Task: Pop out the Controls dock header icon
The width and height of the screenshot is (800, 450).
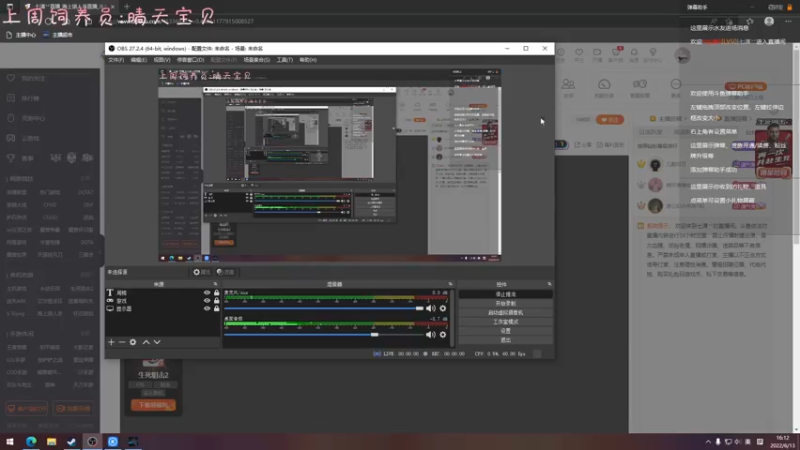Action: coord(549,284)
